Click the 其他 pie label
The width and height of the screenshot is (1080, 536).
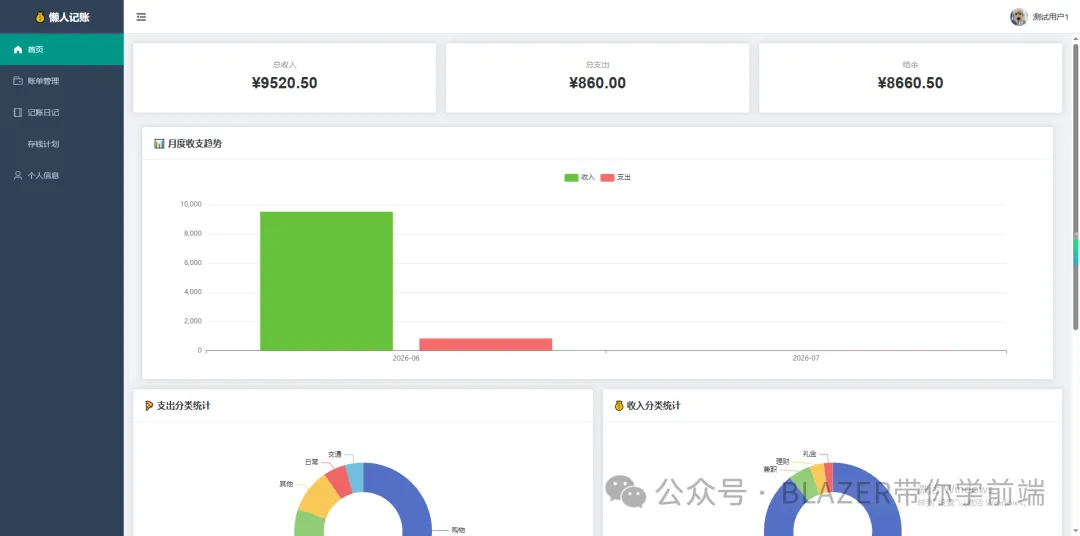coord(286,484)
